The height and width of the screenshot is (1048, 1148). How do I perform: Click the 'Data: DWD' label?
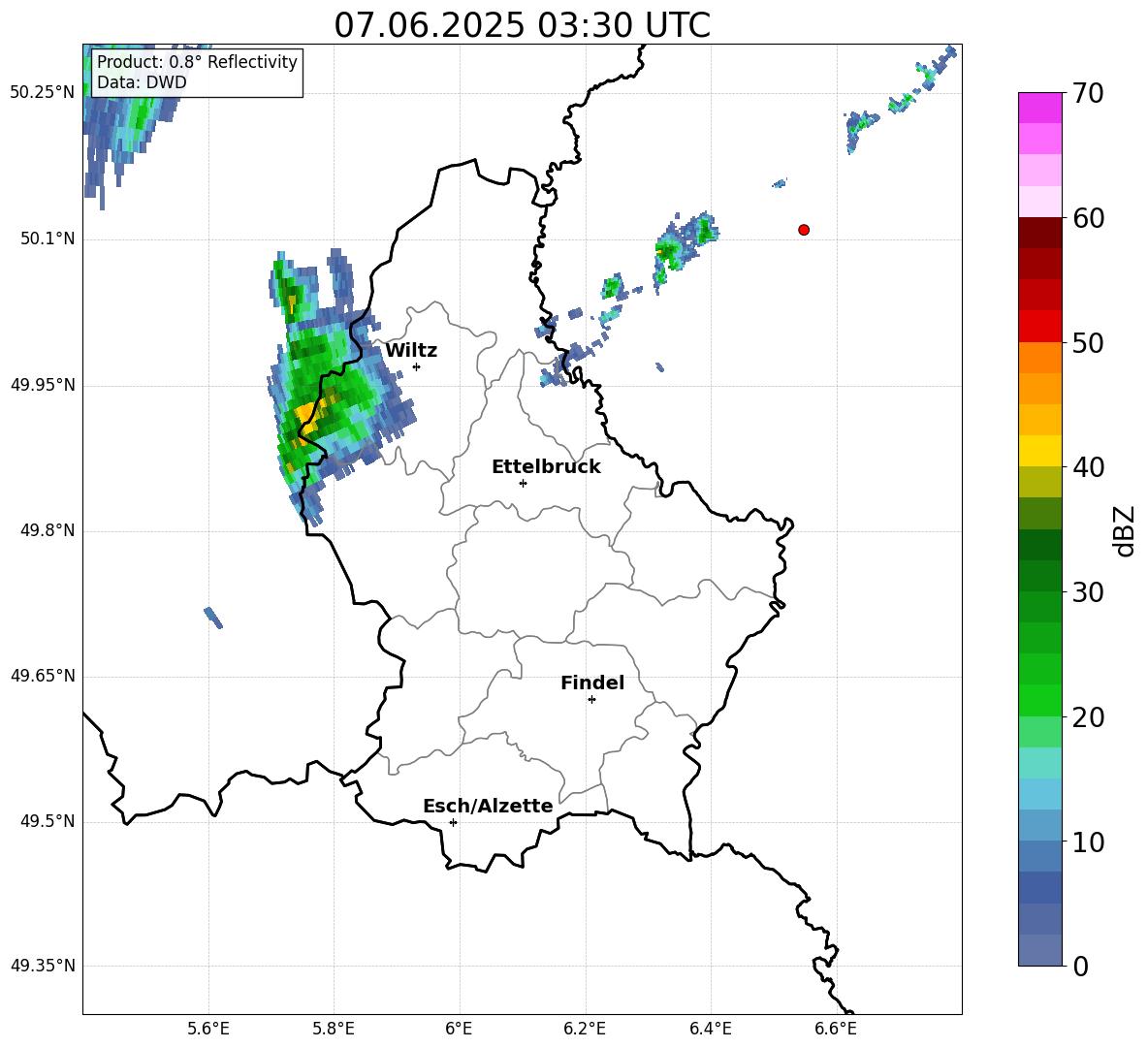point(142,82)
